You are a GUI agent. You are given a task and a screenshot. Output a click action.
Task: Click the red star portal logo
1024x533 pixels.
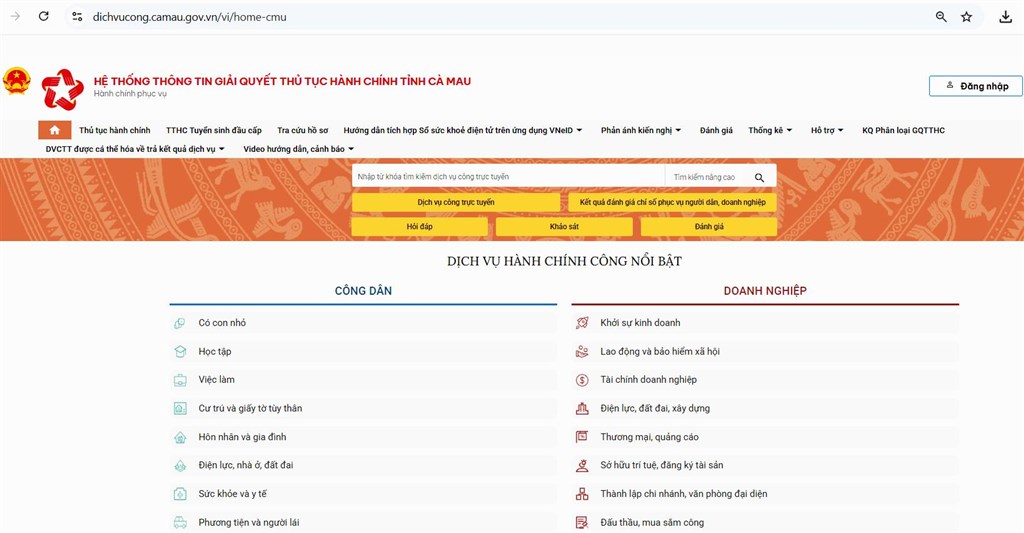click(x=62, y=88)
